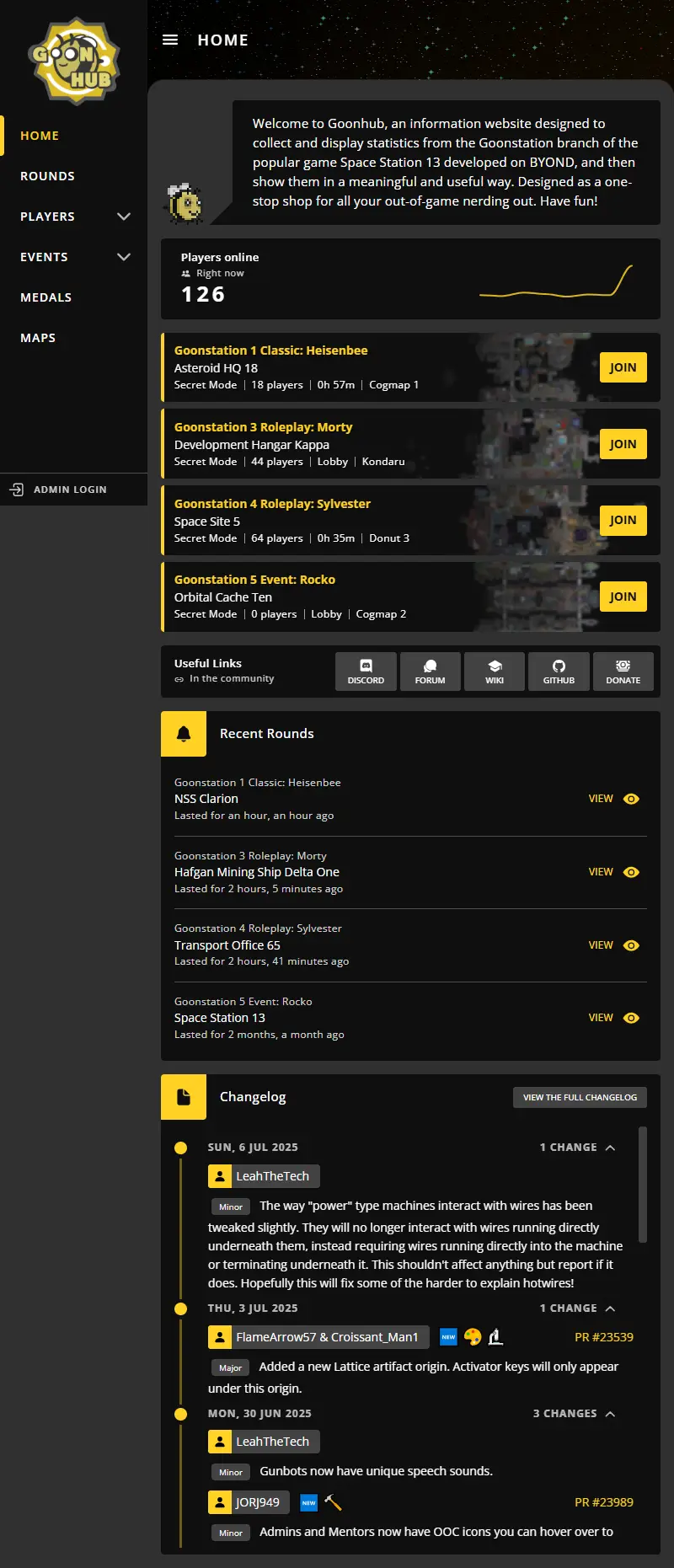Click the NEW tag icon beside FlameArrow57

point(448,1337)
